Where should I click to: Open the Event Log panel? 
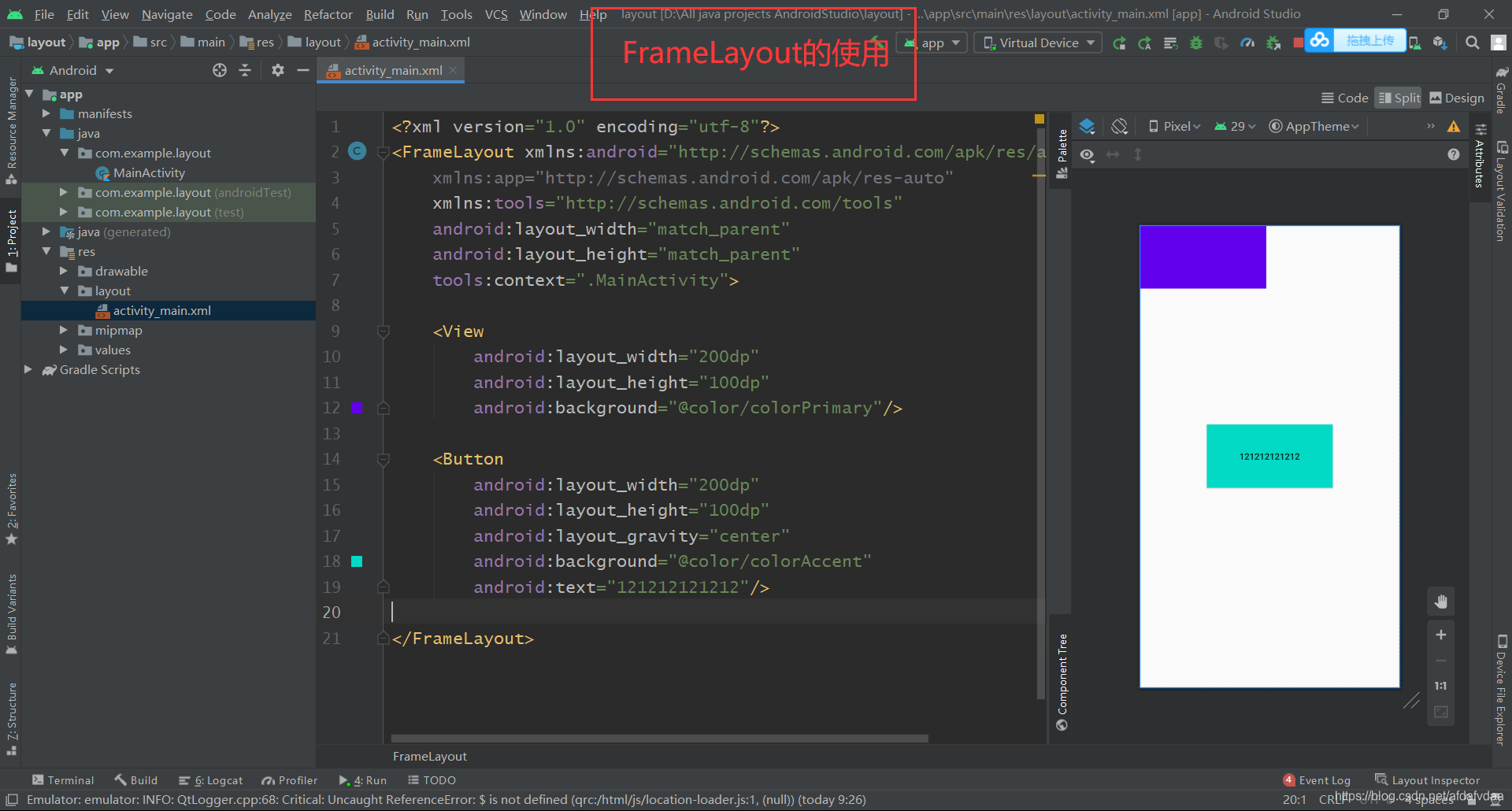(x=1323, y=780)
